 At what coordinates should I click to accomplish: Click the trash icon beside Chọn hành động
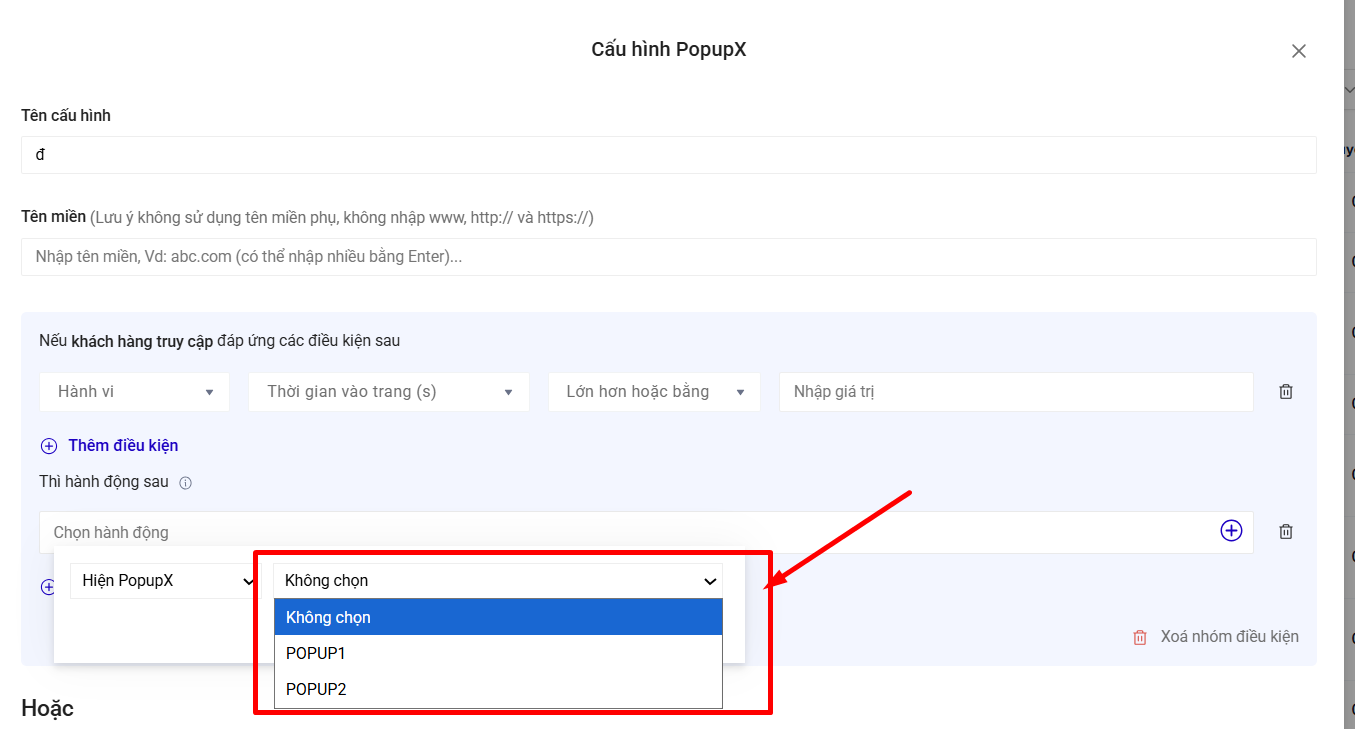(x=1286, y=532)
